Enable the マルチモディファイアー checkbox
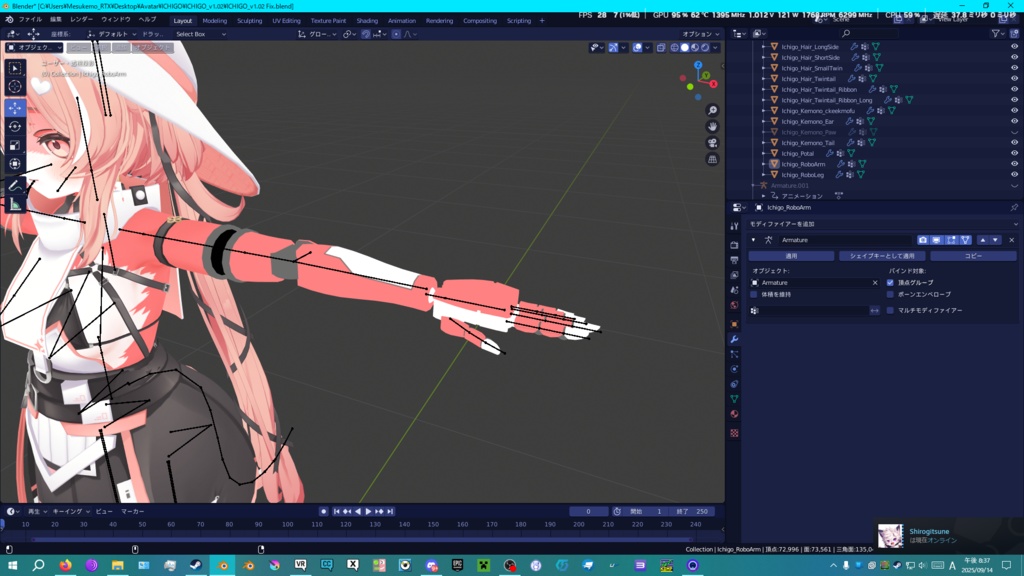1024x576 pixels. (890, 310)
